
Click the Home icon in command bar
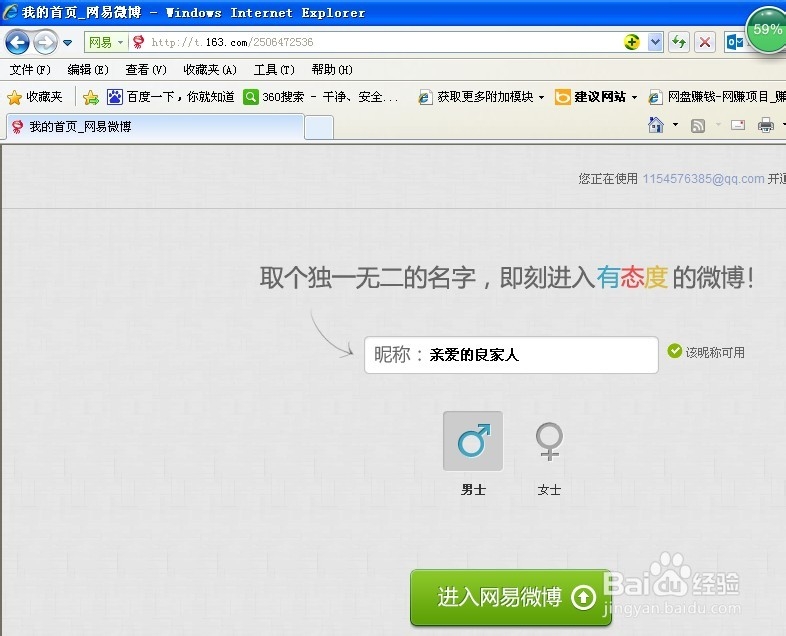tap(656, 125)
